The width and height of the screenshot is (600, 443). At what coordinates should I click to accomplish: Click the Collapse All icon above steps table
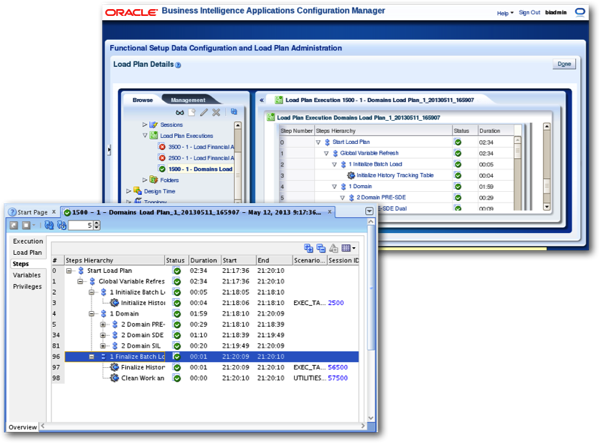pyautogui.click(x=321, y=248)
